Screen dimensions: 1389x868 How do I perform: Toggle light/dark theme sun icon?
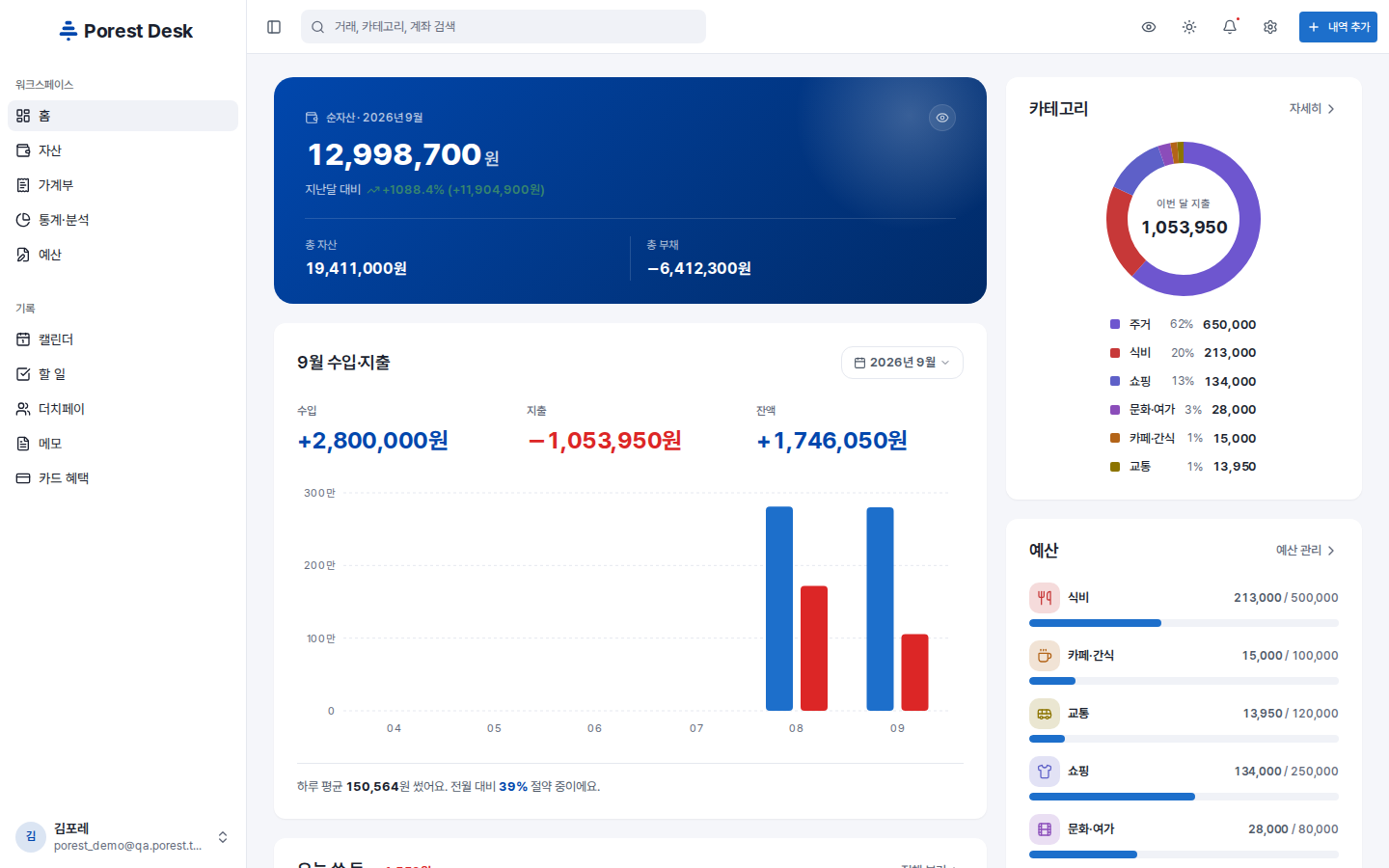[x=1189, y=27]
